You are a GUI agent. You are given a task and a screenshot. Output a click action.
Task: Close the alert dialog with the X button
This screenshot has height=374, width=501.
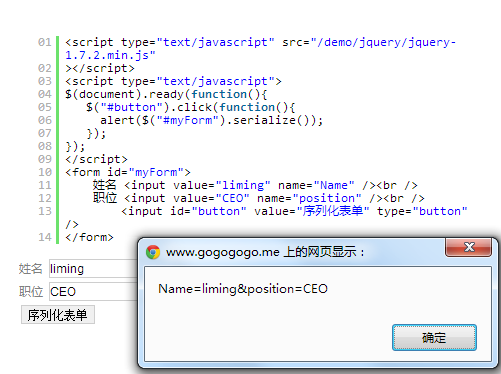(468, 247)
